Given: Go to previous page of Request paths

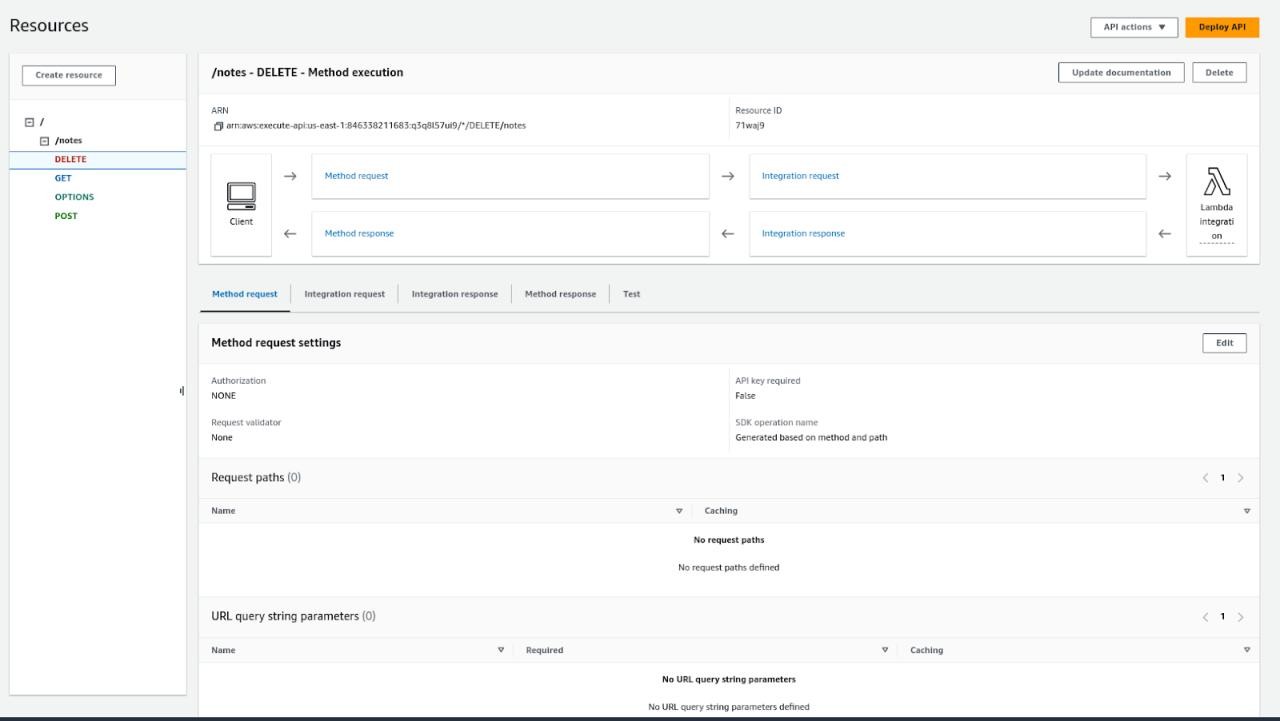Looking at the screenshot, I should 1205,478.
